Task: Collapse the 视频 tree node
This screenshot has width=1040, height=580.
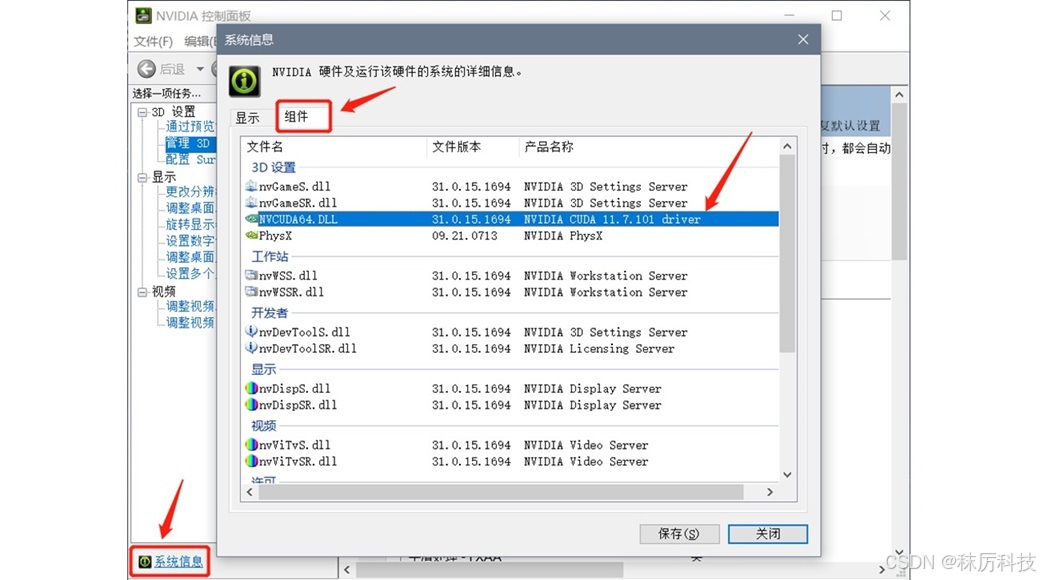Action: click(142, 291)
